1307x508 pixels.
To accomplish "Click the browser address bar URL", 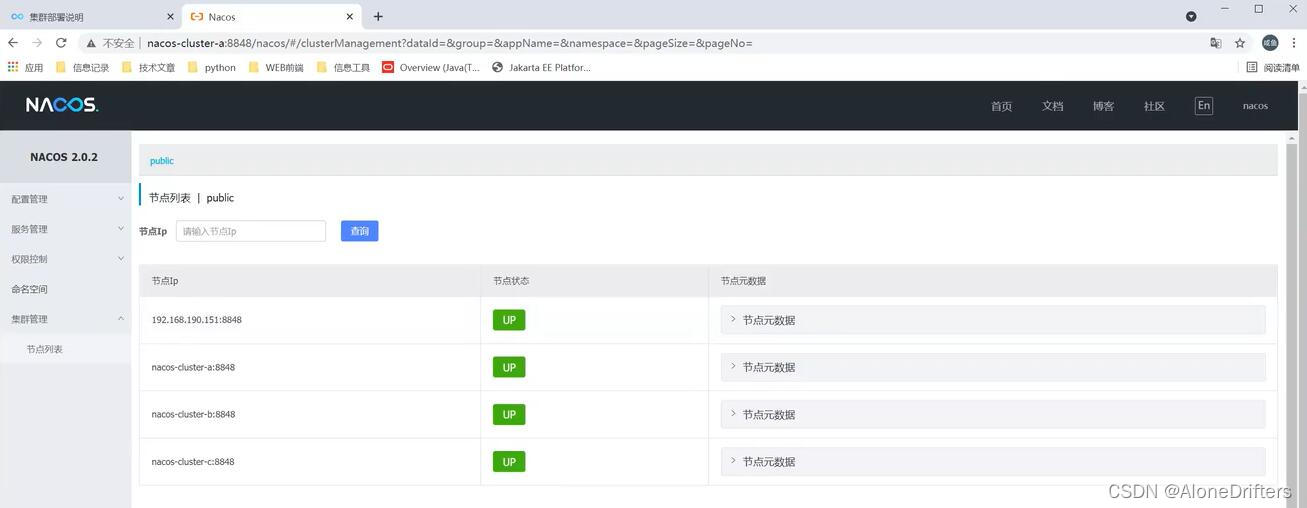I will [449, 43].
